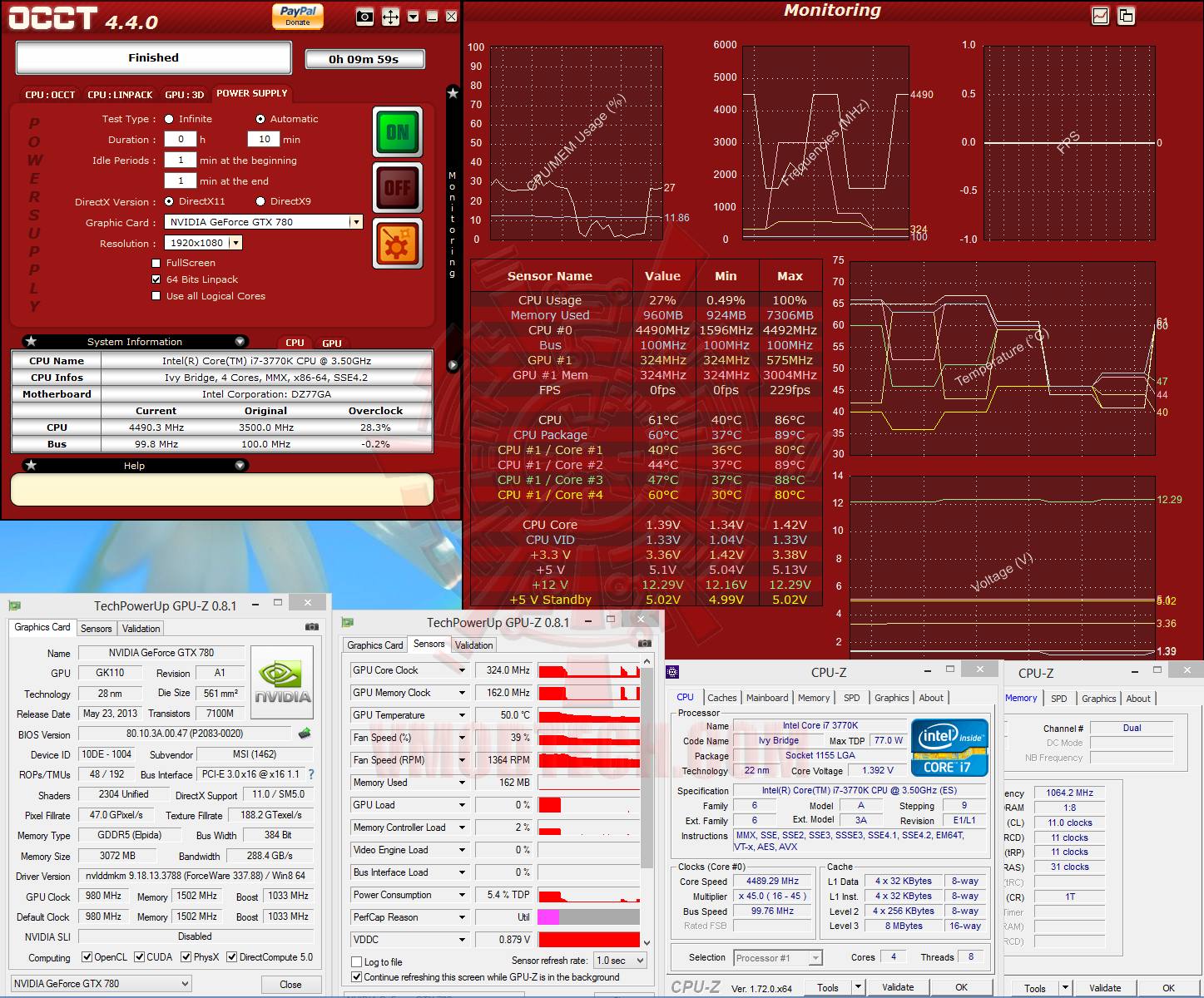Viewport: 1204px width, 998px height.
Task: Switch to the CPU : OCCT tab
Action: [50, 95]
